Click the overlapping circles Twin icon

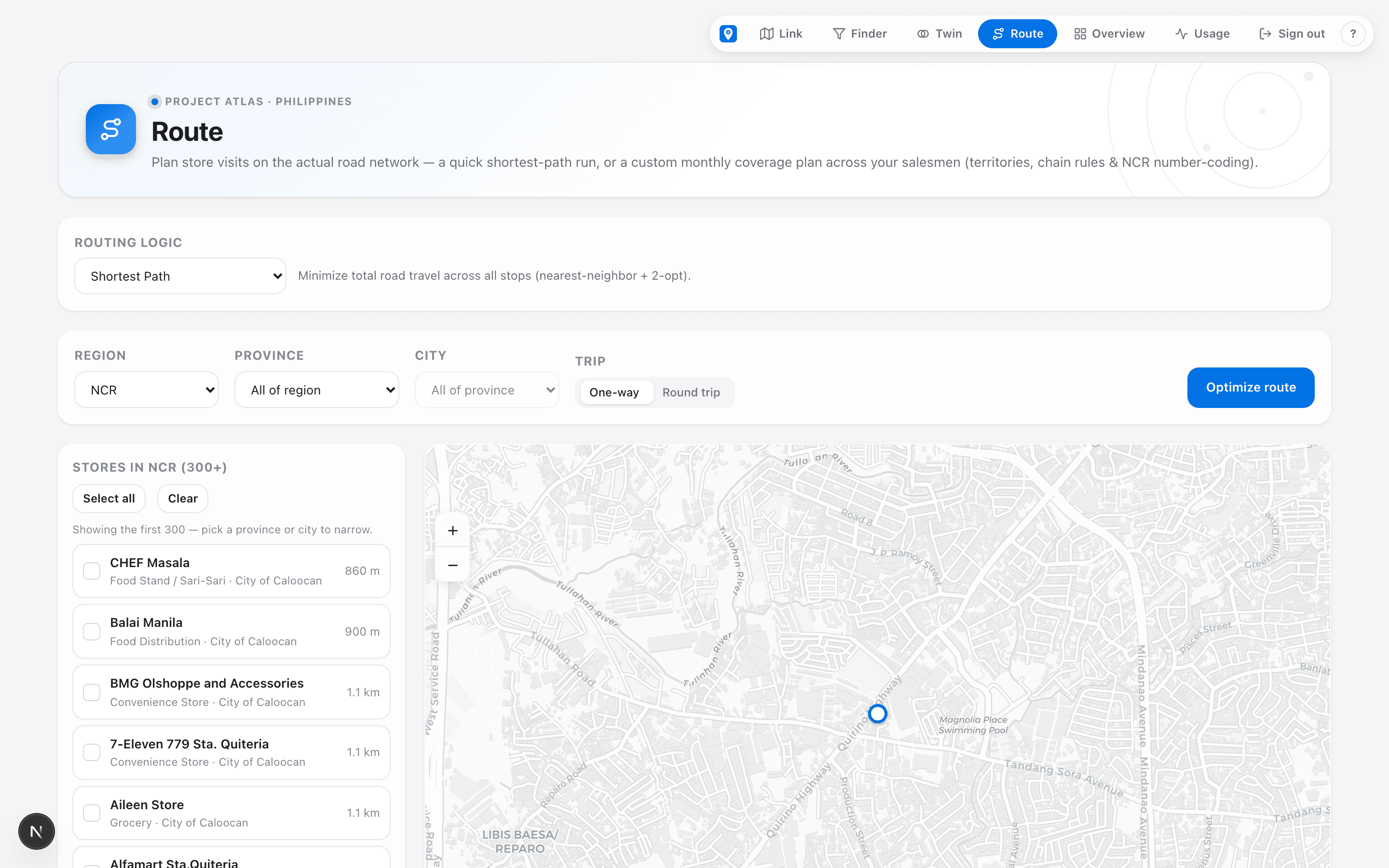click(x=922, y=34)
